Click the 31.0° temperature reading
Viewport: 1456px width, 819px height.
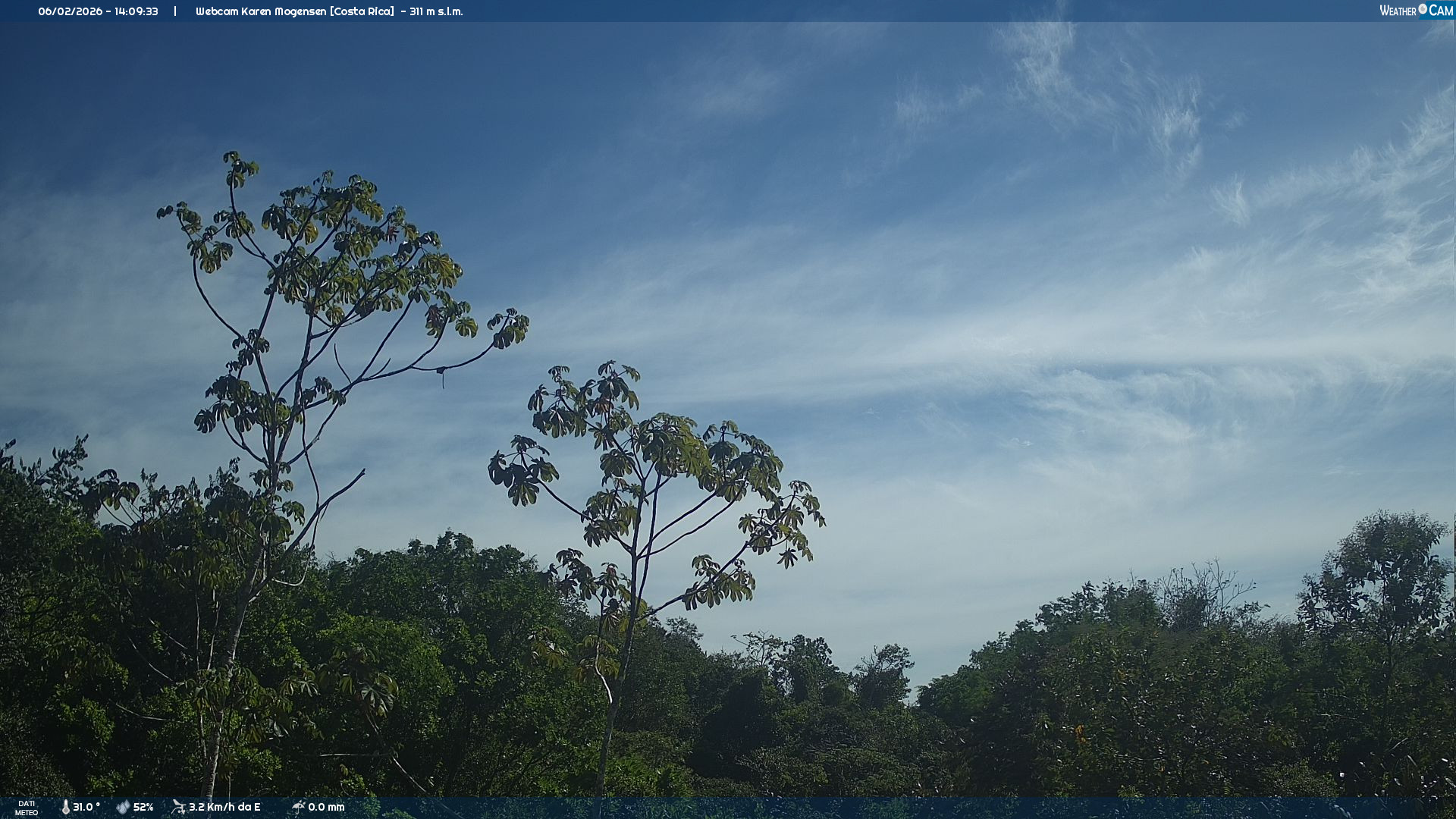pyautogui.click(x=86, y=807)
